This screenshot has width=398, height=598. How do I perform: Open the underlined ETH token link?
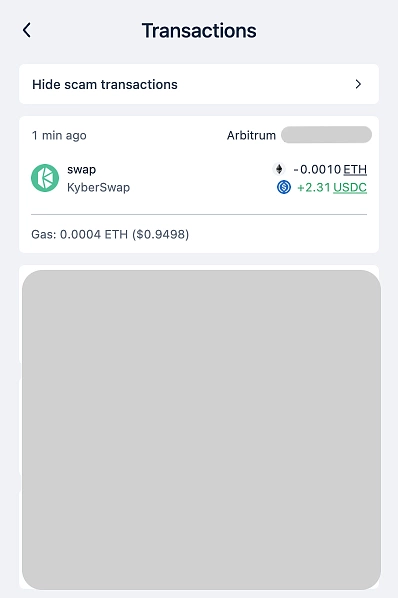click(355, 169)
